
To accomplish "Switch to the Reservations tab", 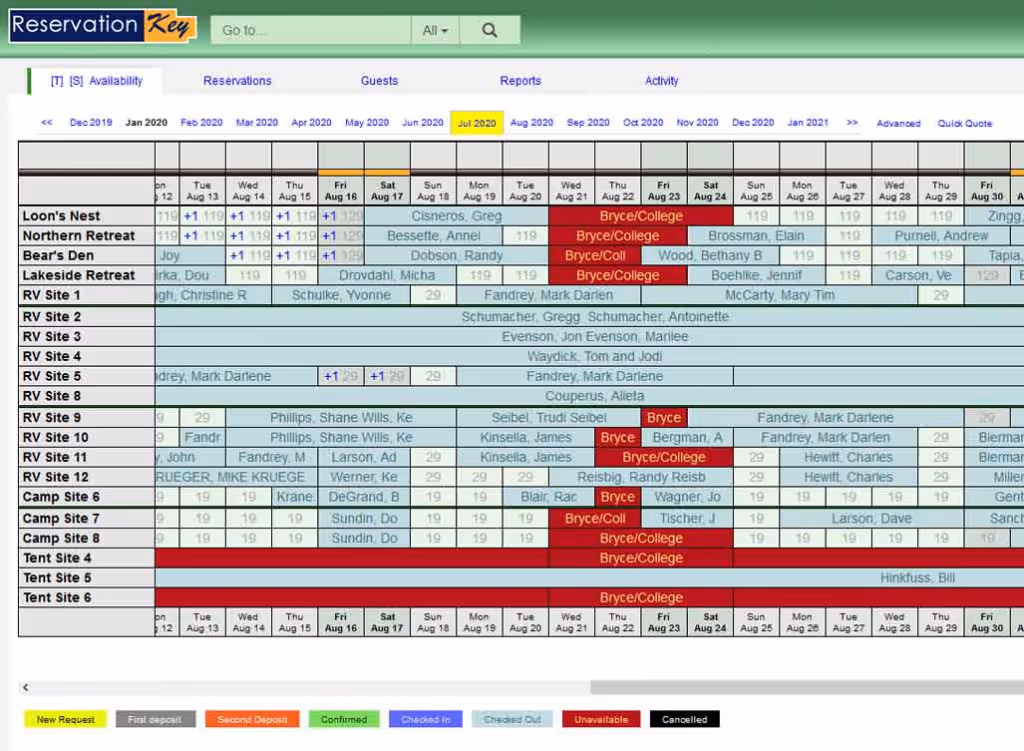I will point(237,81).
